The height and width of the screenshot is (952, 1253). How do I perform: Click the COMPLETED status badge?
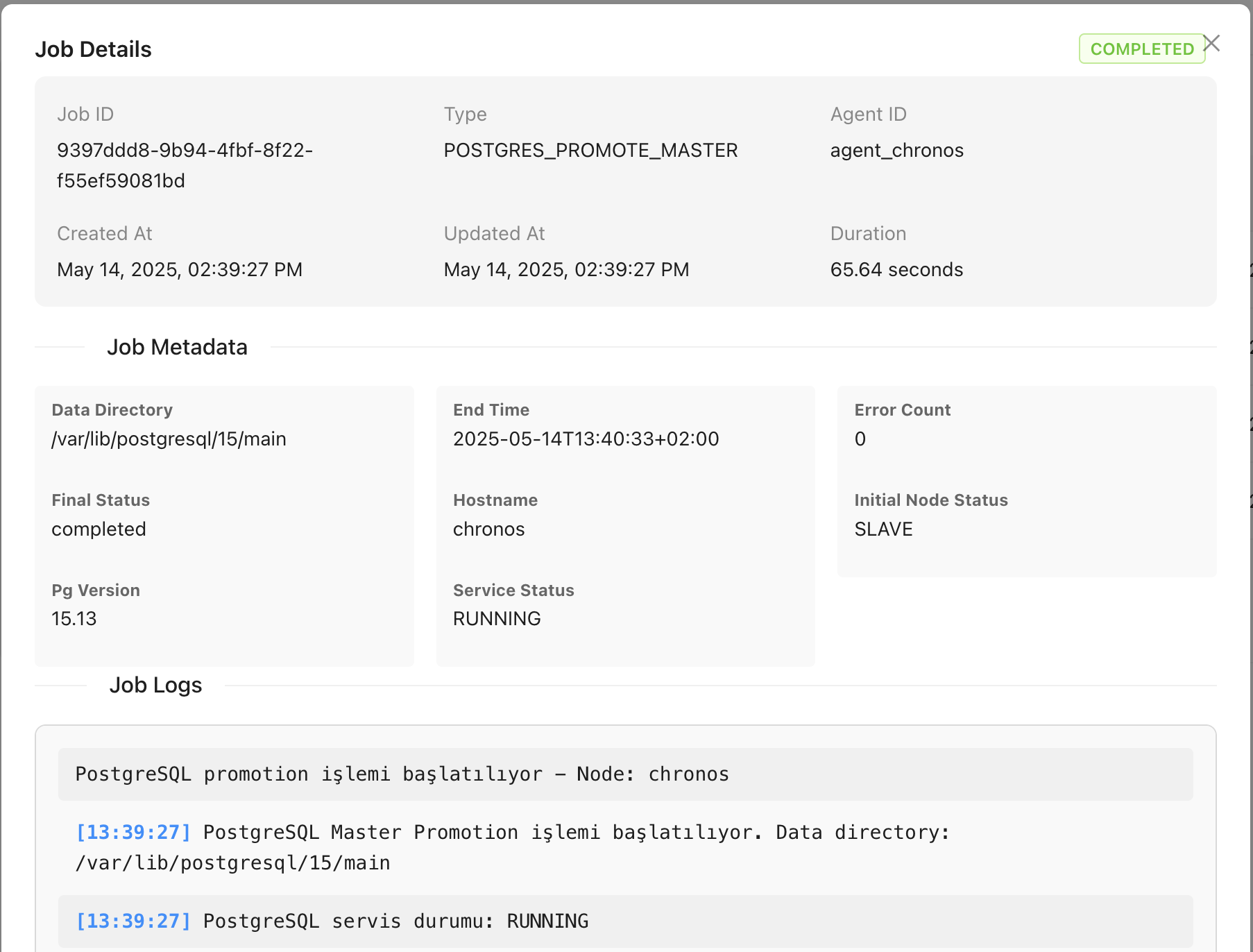(x=1142, y=49)
